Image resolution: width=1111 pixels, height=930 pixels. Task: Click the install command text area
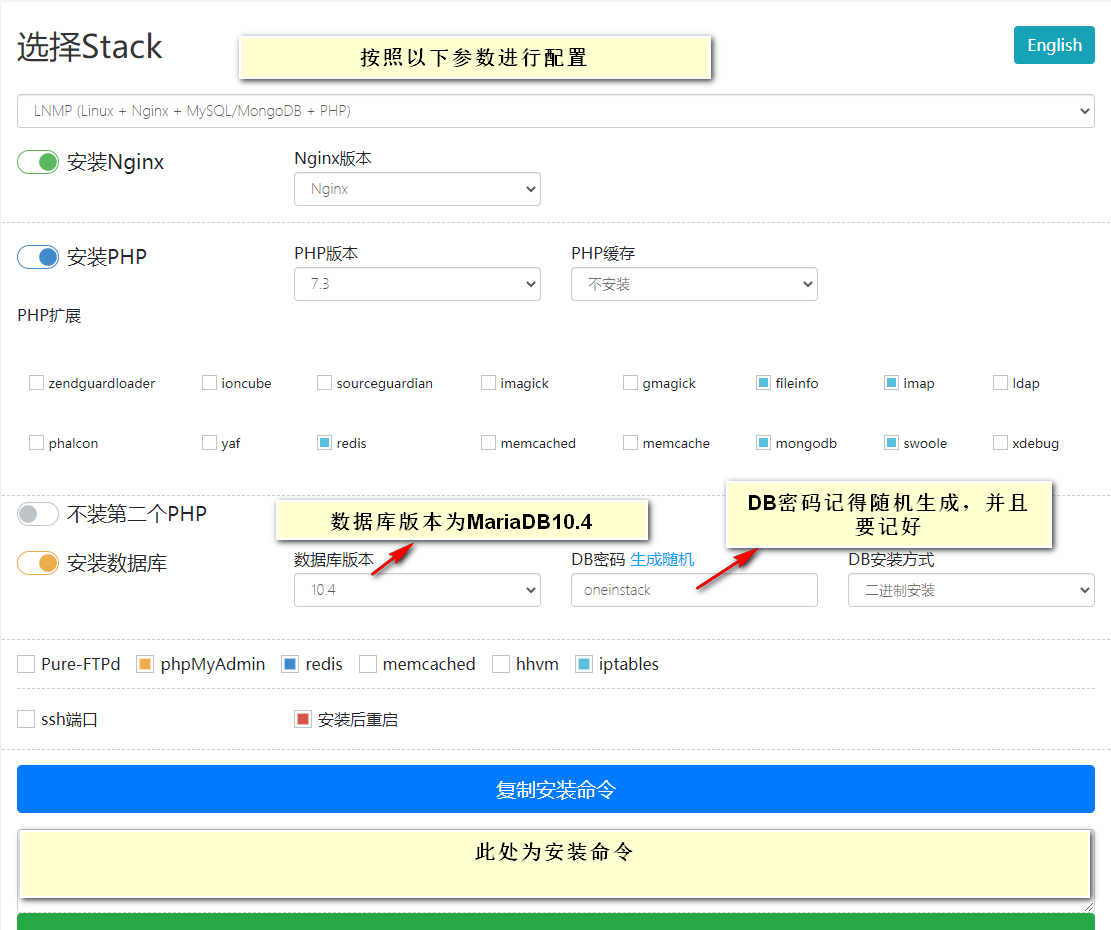tap(556, 870)
